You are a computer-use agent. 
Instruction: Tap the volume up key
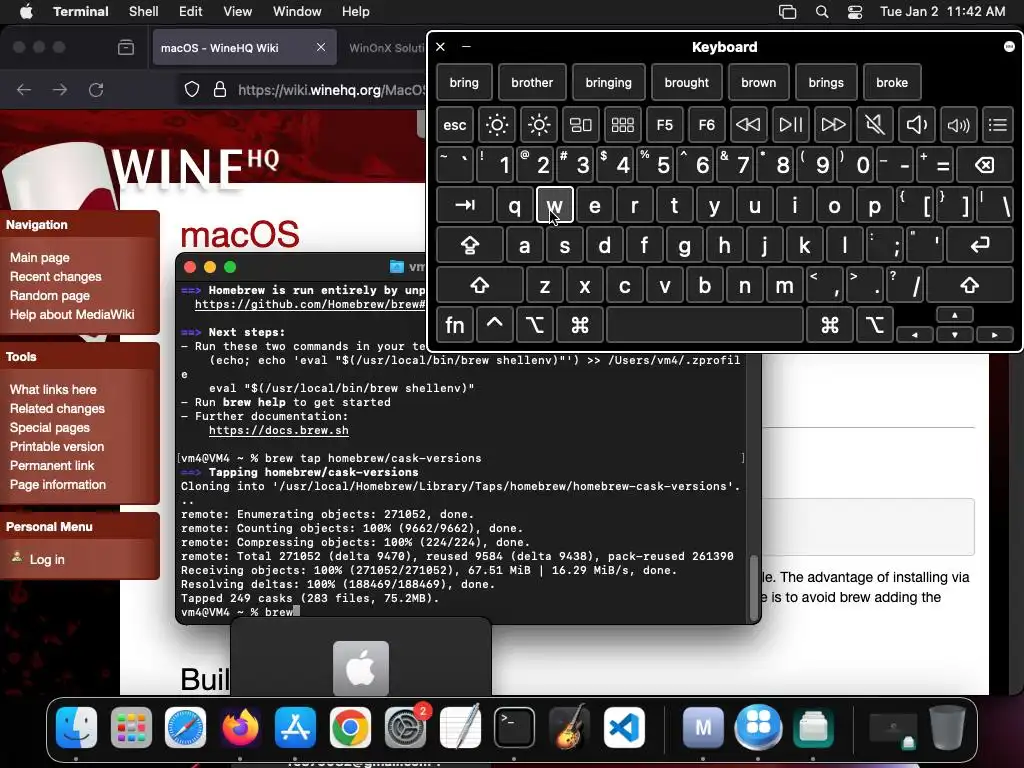click(x=958, y=125)
